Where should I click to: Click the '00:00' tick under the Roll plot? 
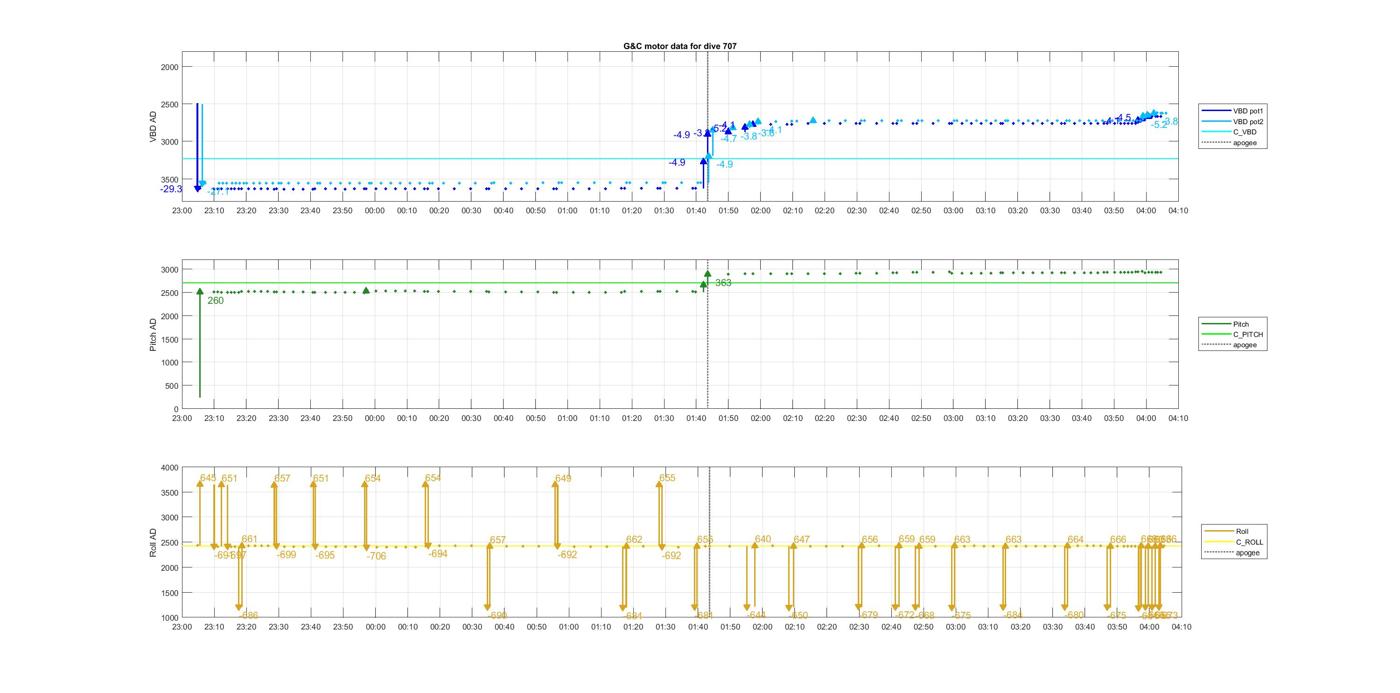(375, 627)
